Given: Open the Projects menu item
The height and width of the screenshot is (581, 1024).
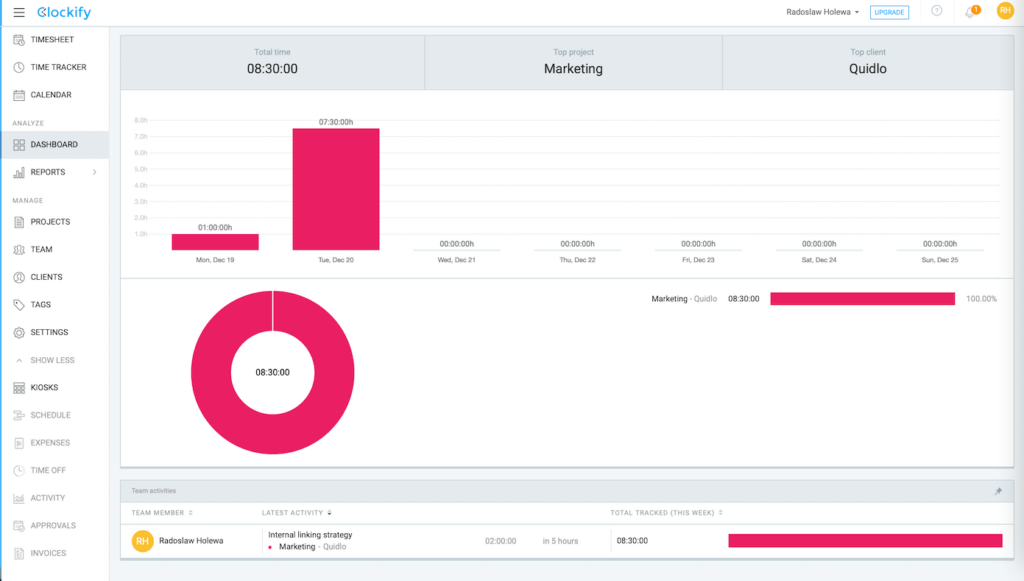Looking at the screenshot, I should [50, 222].
